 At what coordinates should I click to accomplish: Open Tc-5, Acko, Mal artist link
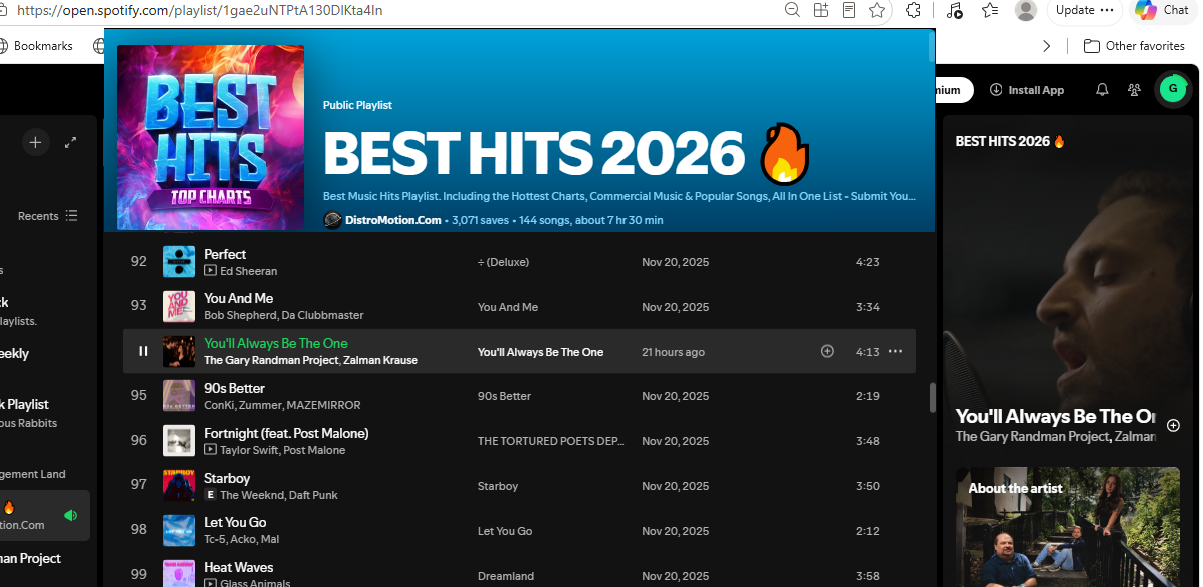(x=242, y=539)
